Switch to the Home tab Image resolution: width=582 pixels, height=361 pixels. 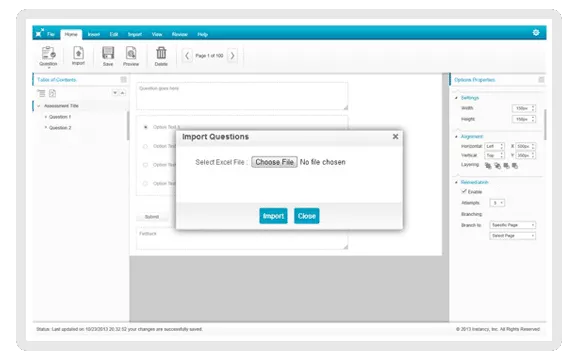(71, 35)
